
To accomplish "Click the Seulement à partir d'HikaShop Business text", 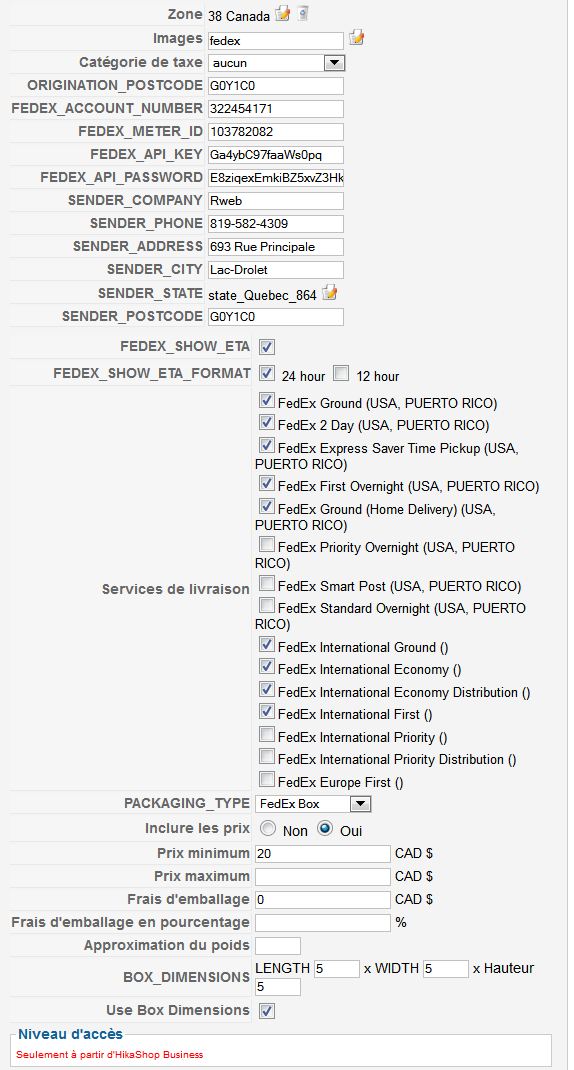I will pos(110,1054).
